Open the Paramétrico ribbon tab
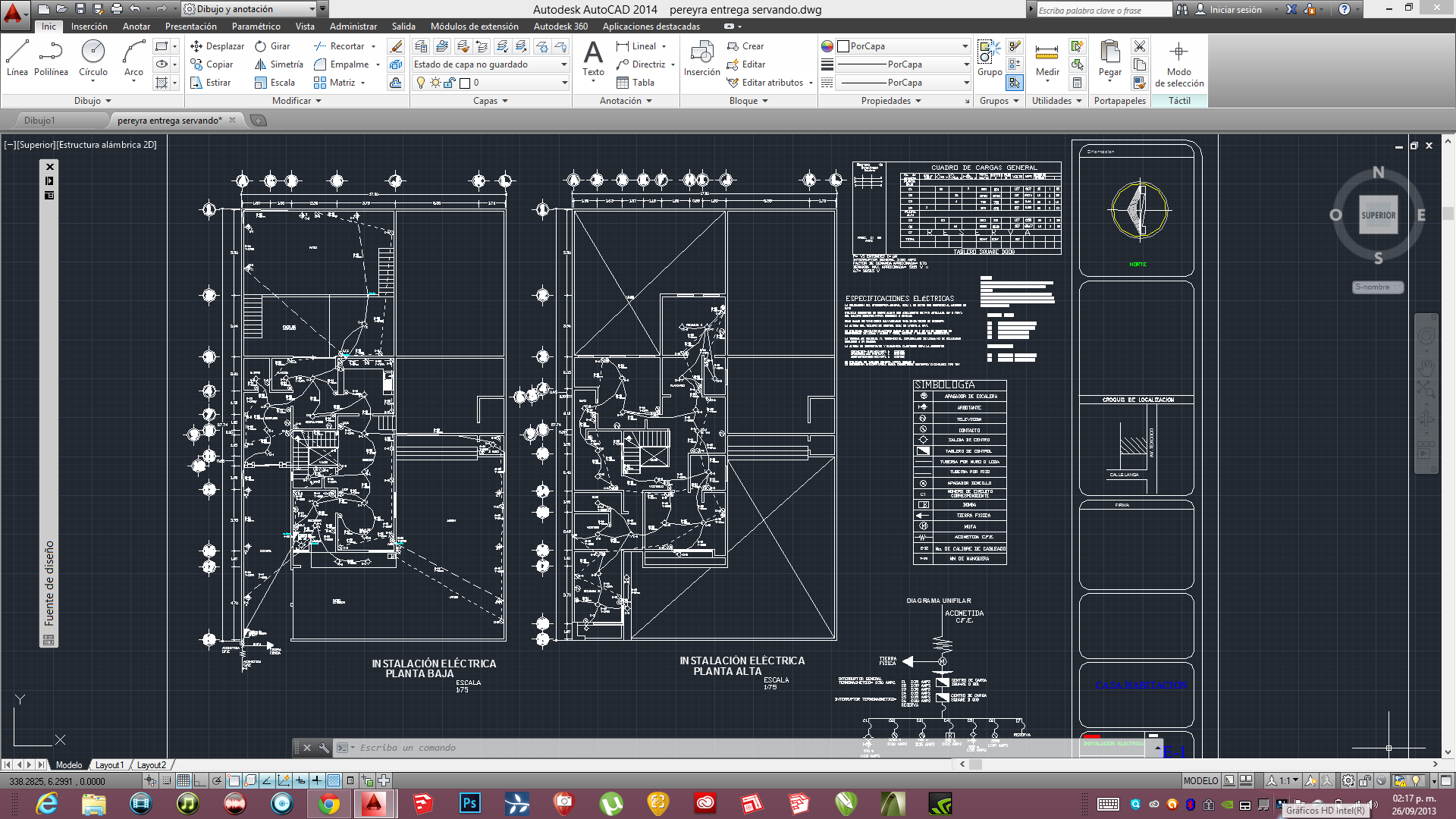Screen dimensions: 1456x819 coord(256,27)
